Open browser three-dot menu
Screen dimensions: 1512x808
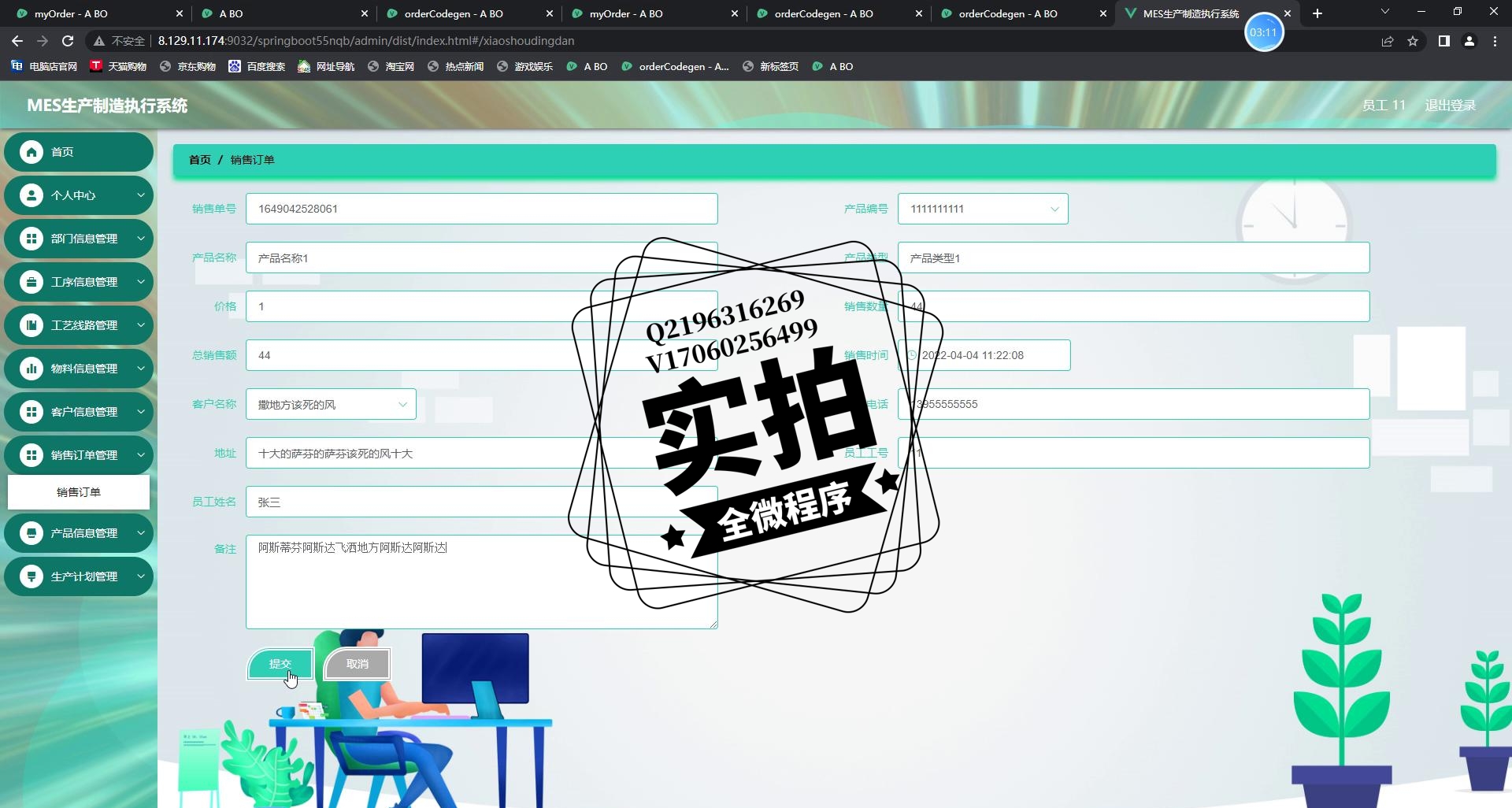tap(1495, 41)
